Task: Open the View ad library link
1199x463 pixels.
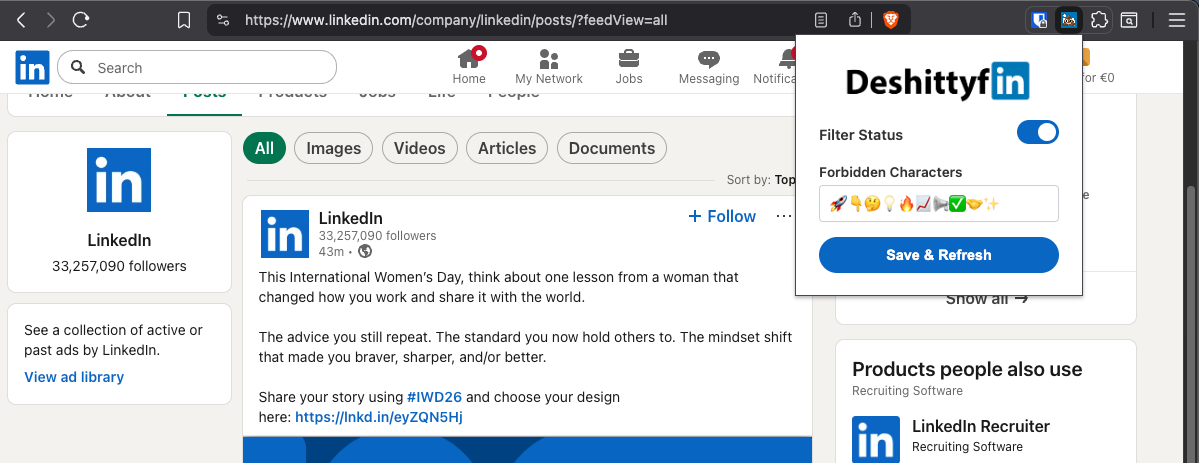Action: [x=74, y=377]
